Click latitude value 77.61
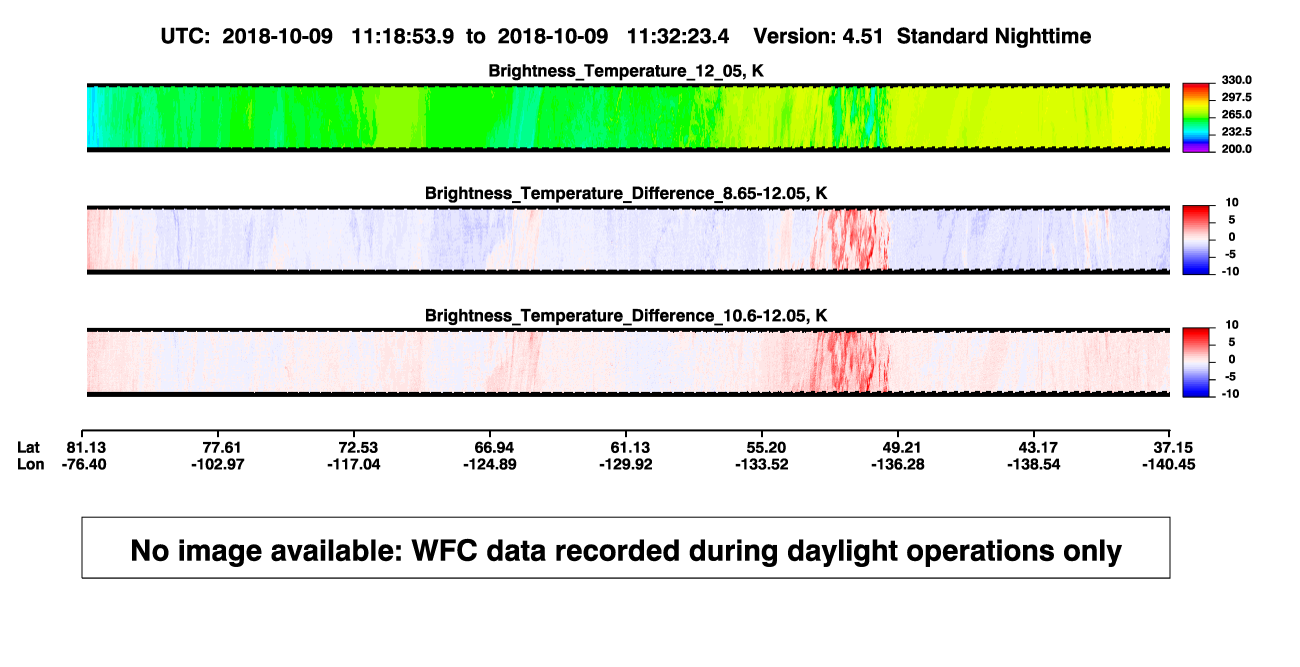The image size is (1300, 667). coord(223,446)
